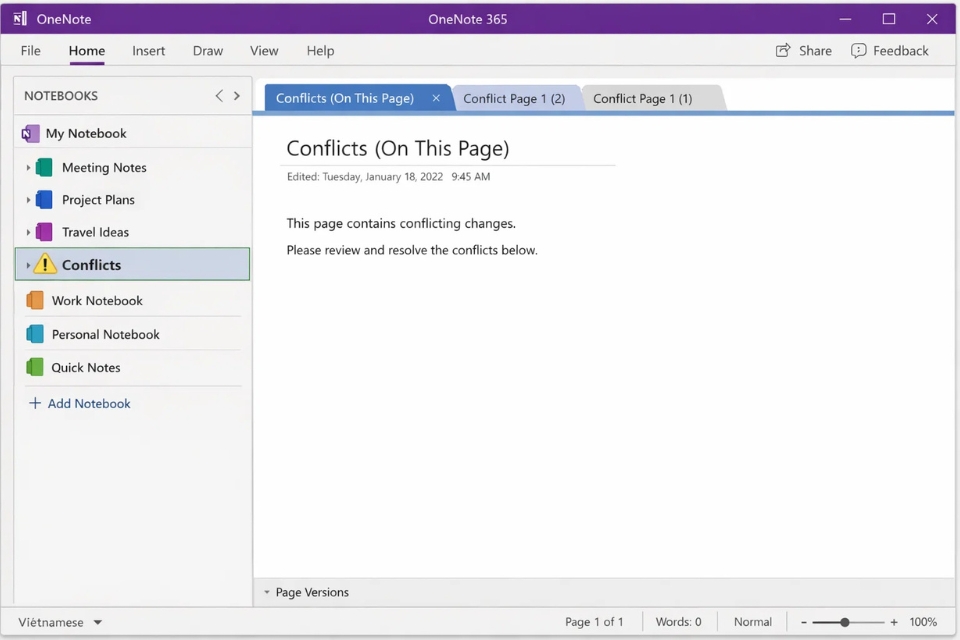Click the Words: 0 count in the status bar
This screenshot has width=960, height=640.
tap(678, 622)
